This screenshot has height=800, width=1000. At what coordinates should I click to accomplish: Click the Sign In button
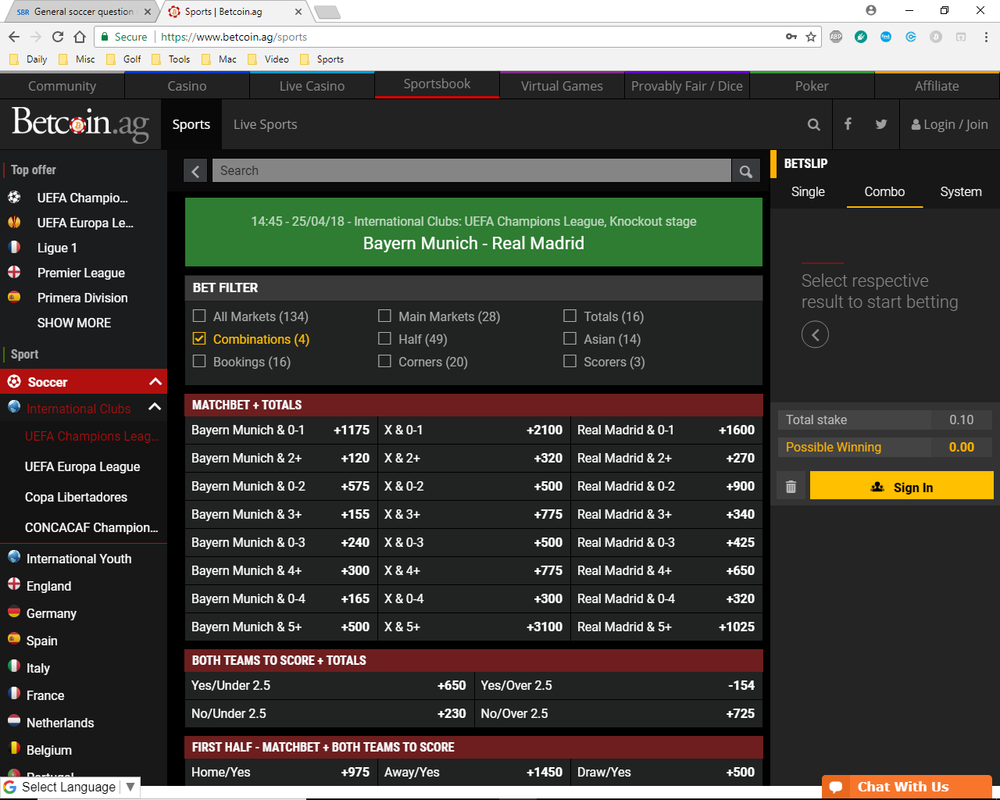901,487
